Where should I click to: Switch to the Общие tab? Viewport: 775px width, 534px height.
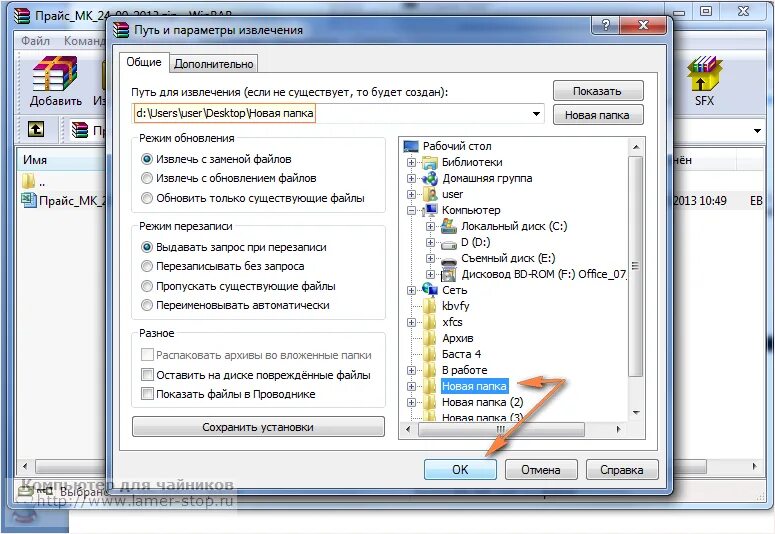coord(144,62)
